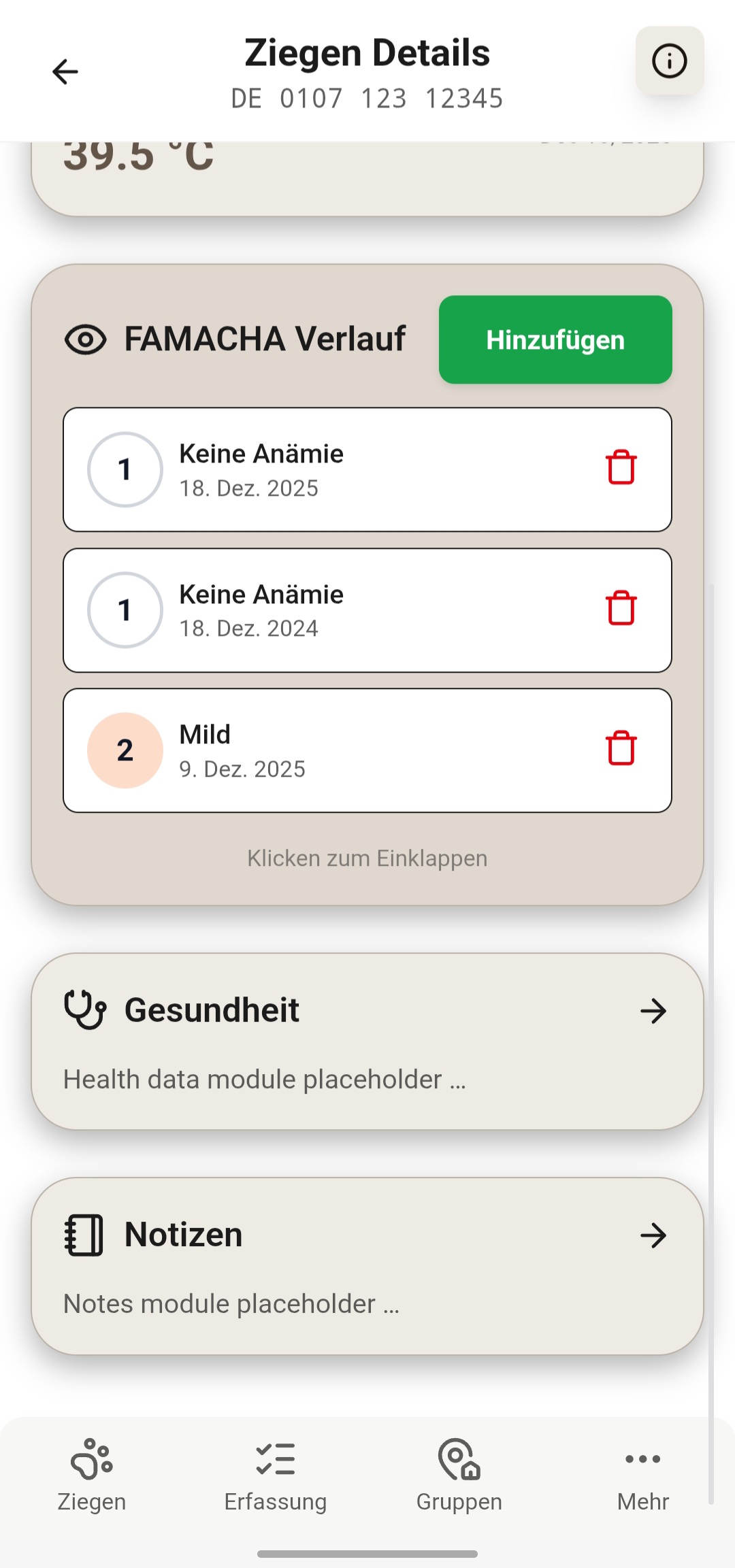The height and width of the screenshot is (1568, 735).
Task: Tap the back arrow icon
Action: 65,71
